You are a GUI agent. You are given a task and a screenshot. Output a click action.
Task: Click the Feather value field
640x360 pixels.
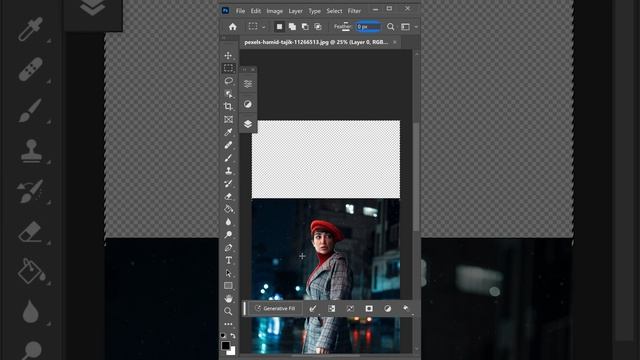(x=368, y=27)
